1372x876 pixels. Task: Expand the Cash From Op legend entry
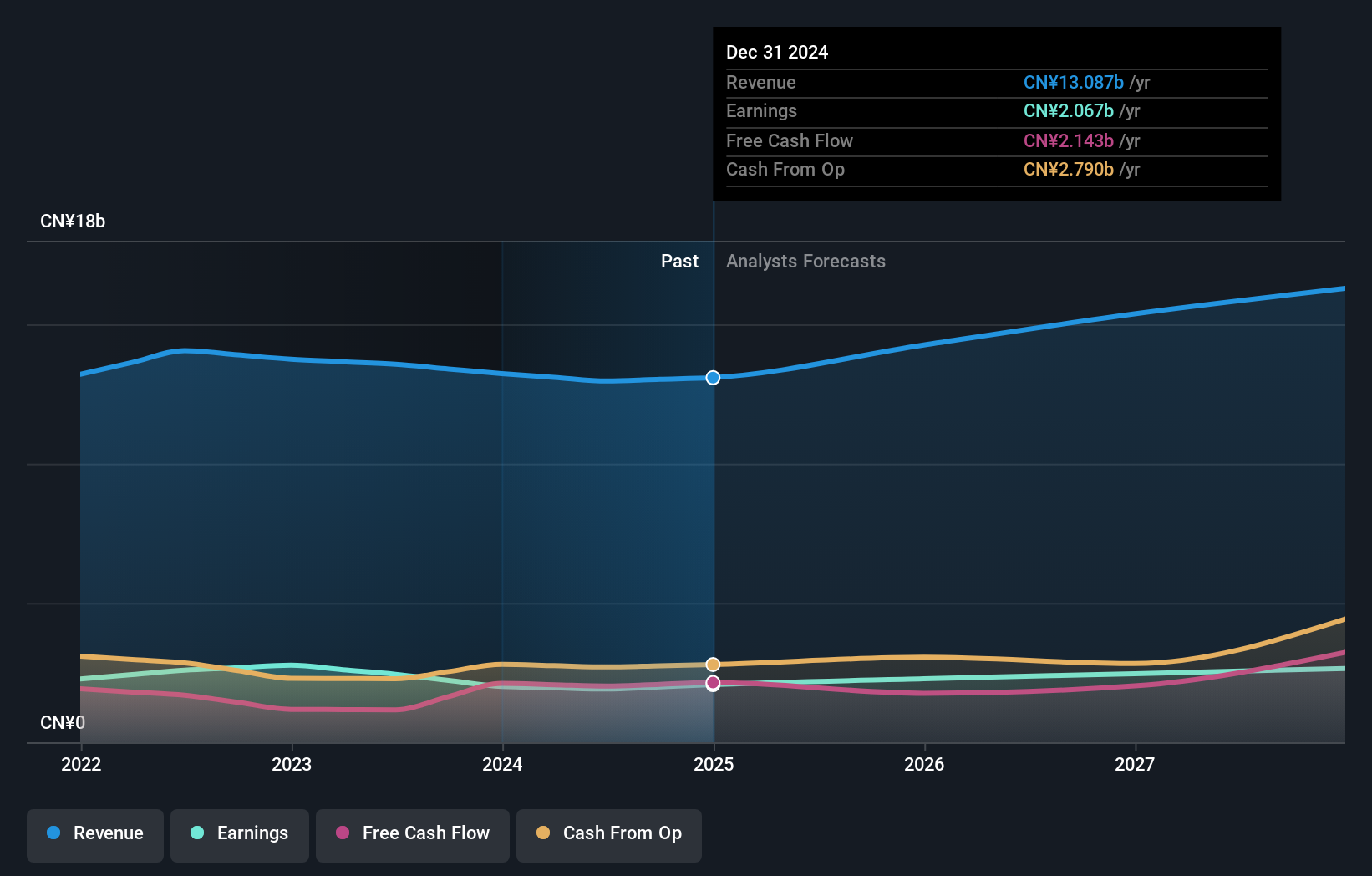coord(608,833)
